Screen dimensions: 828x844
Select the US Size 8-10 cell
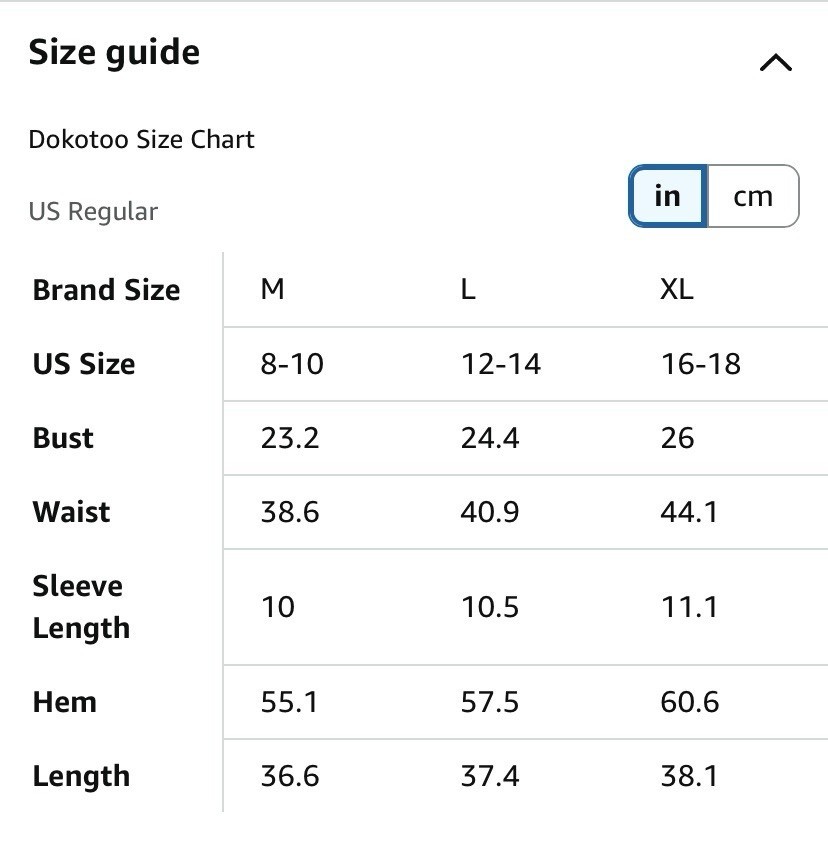292,363
